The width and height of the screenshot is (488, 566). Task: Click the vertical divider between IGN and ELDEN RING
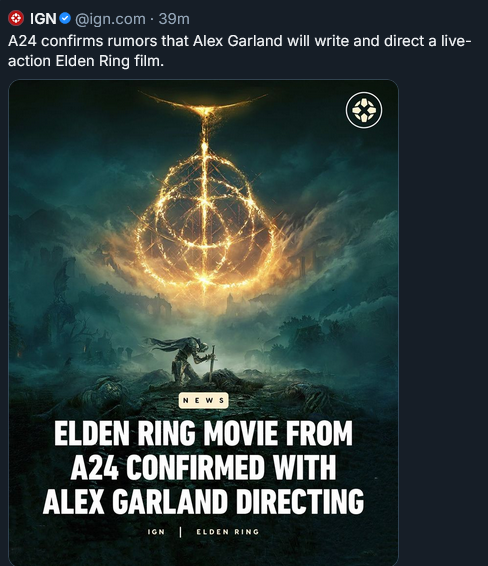[180, 532]
